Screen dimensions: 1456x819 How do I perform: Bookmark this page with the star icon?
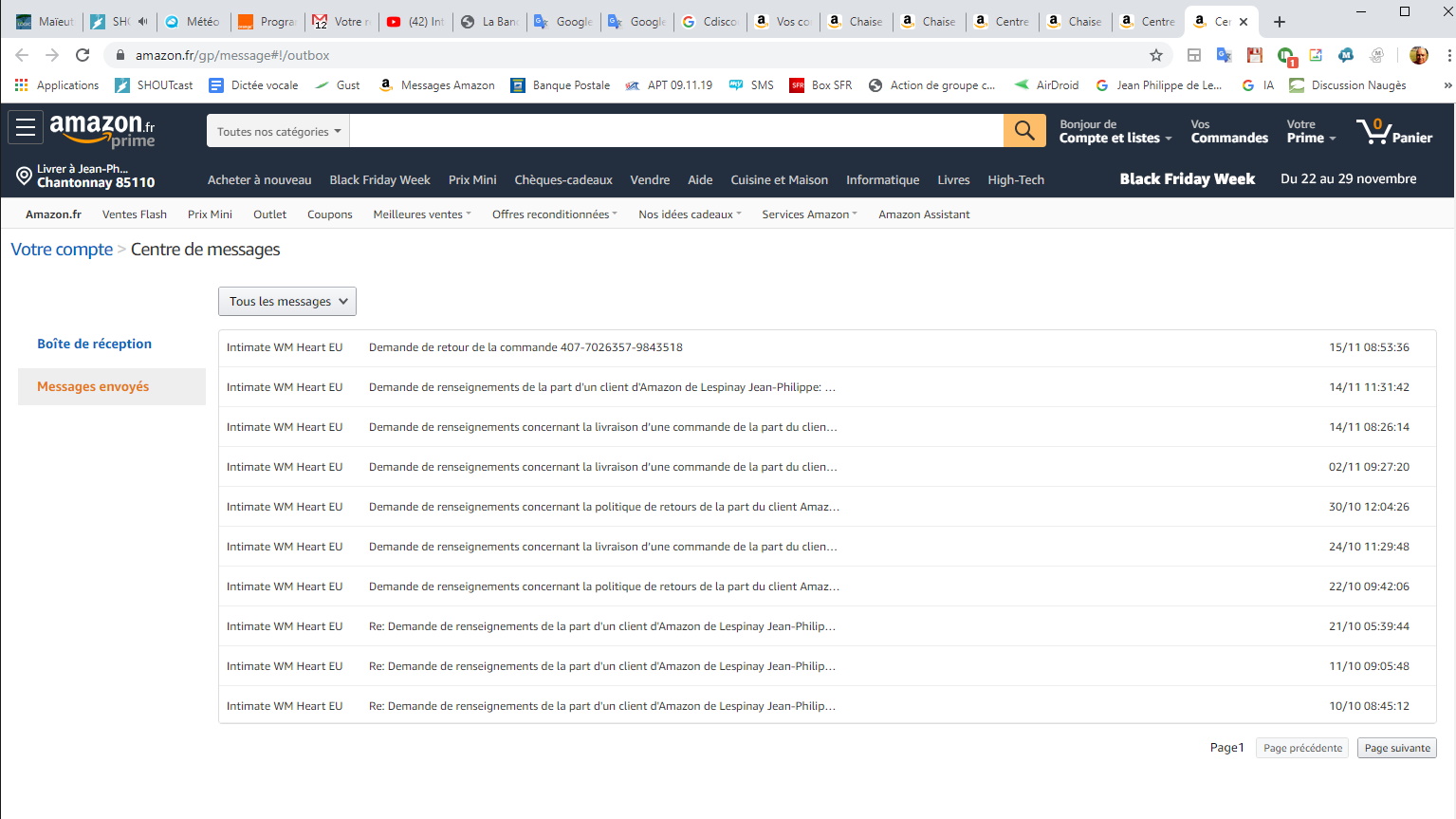(1155, 55)
